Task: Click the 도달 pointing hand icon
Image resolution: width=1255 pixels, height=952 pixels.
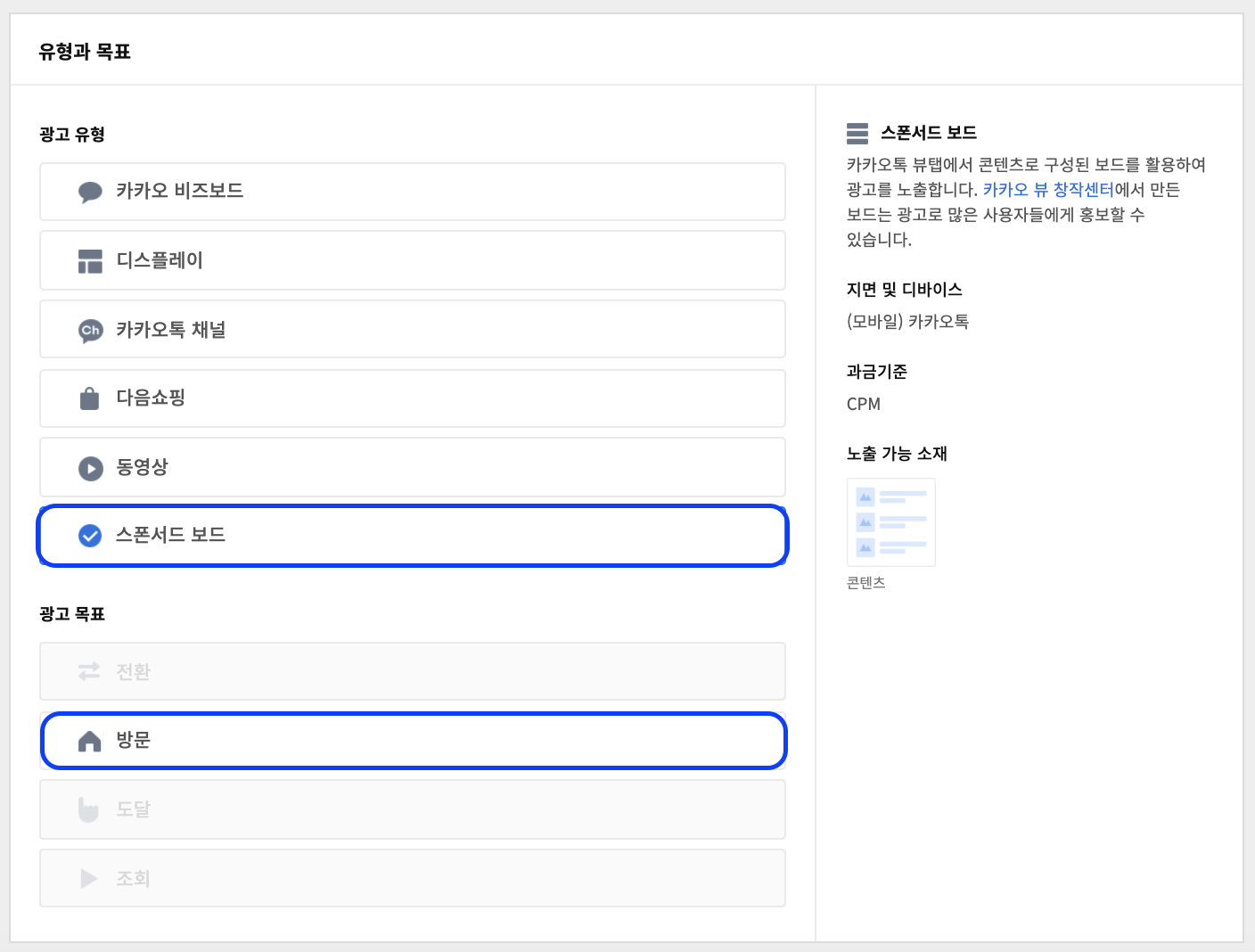Action: (89, 809)
